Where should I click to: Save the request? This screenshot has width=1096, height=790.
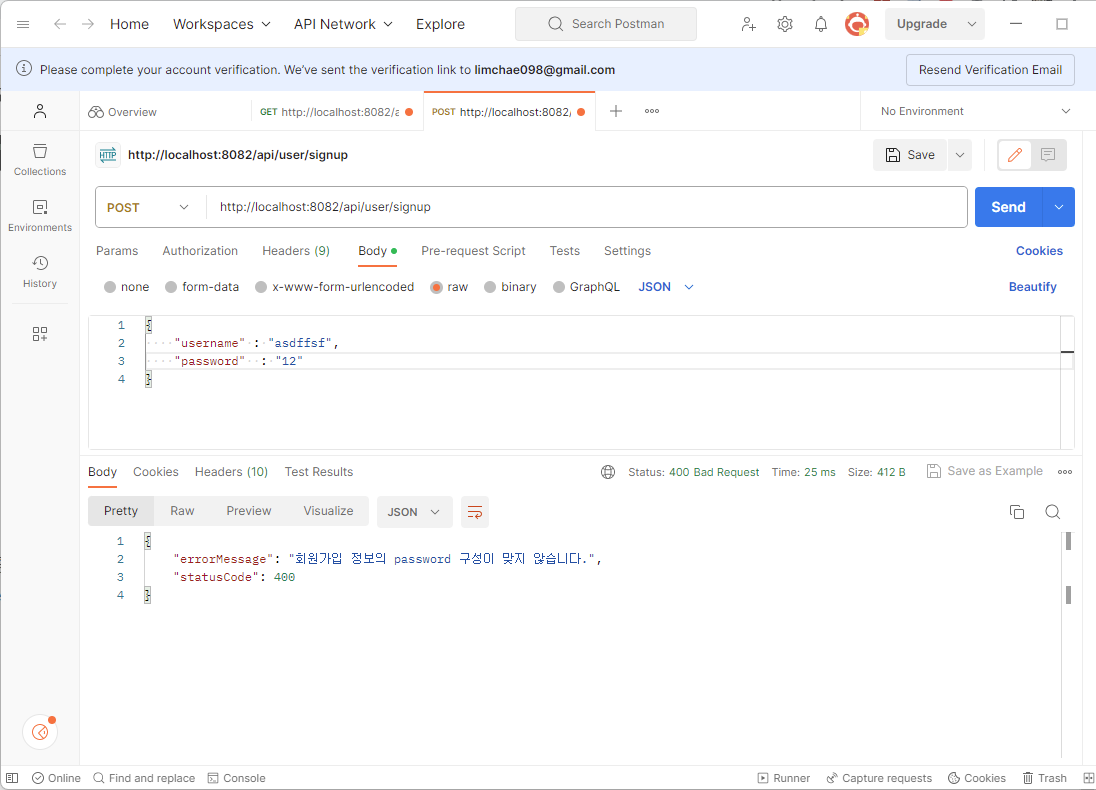pyautogui.click(x=910, y=155)
